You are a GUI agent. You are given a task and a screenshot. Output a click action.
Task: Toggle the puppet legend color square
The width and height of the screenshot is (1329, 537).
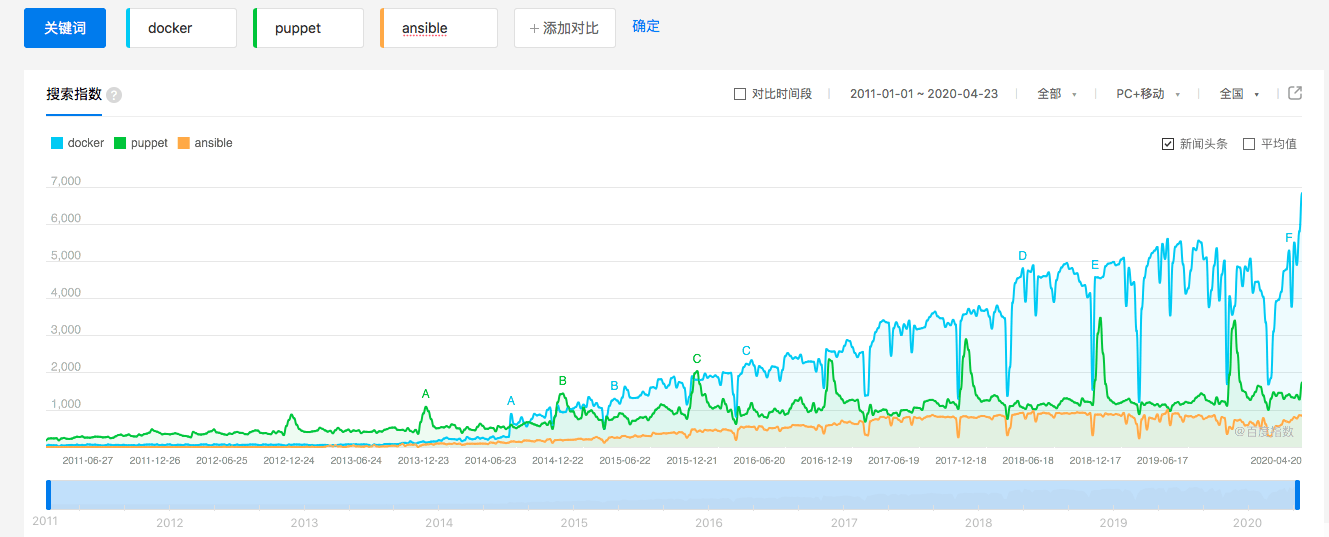[120, 143]
